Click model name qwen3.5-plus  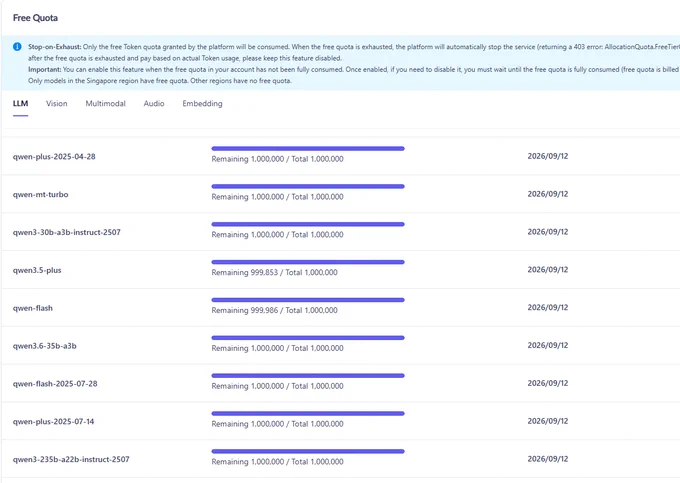pos(37,270)
